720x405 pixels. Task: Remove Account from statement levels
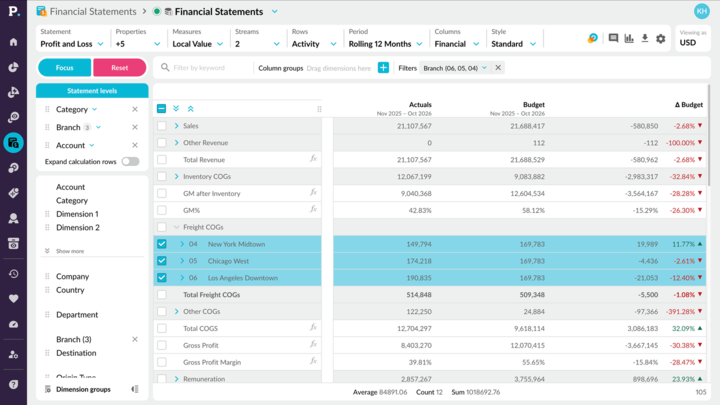[135, 145]
